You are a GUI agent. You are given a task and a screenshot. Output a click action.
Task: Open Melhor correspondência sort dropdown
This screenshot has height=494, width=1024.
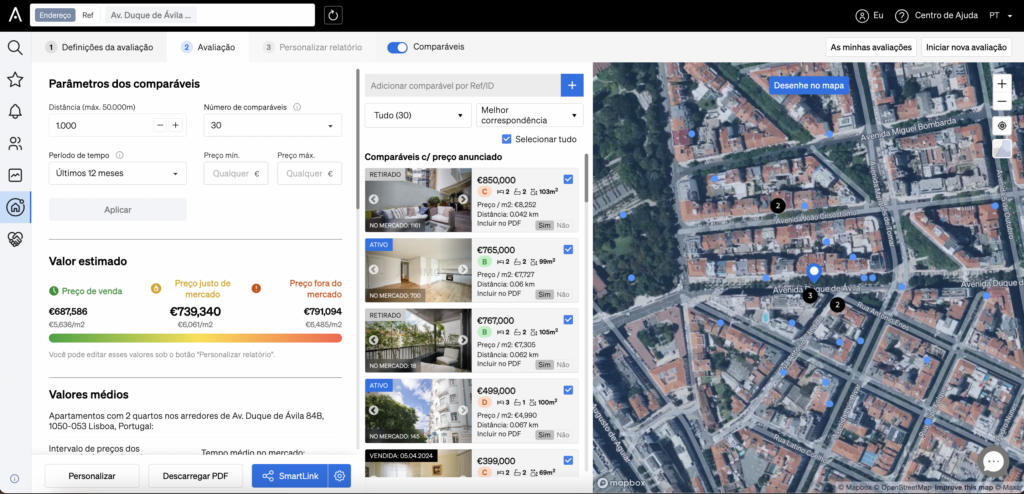click(x=530, y=115)
